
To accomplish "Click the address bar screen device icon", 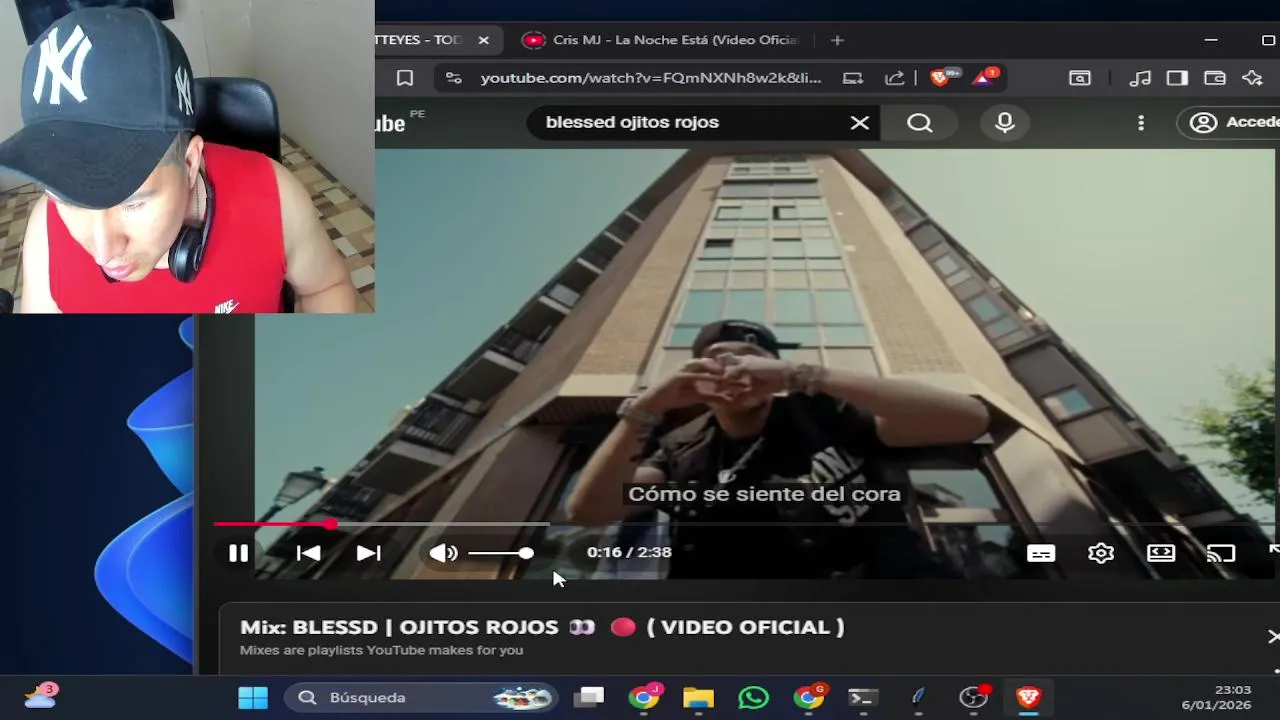I will (x=853, y=78).
